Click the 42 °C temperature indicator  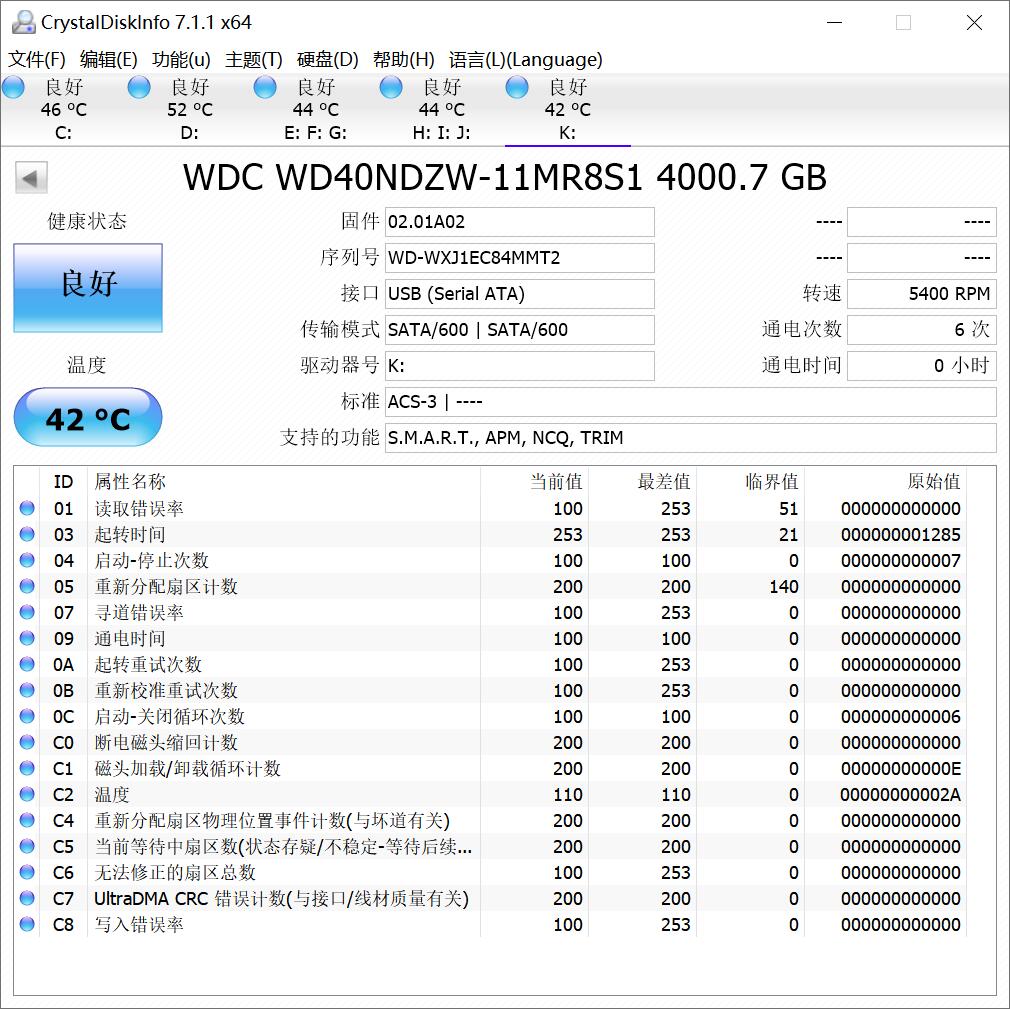tap(87, 419)
